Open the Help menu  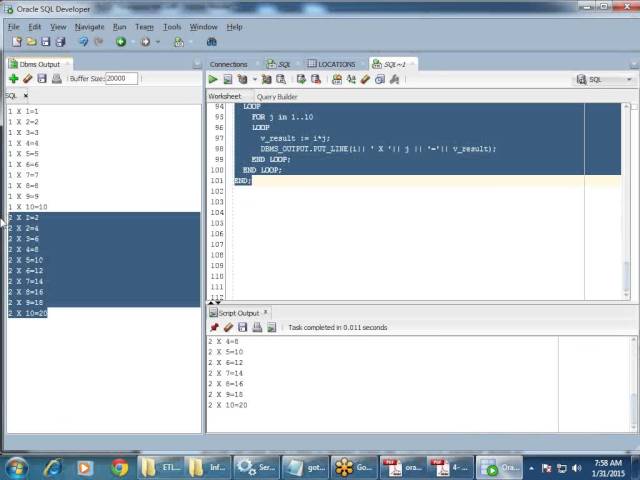234,27
